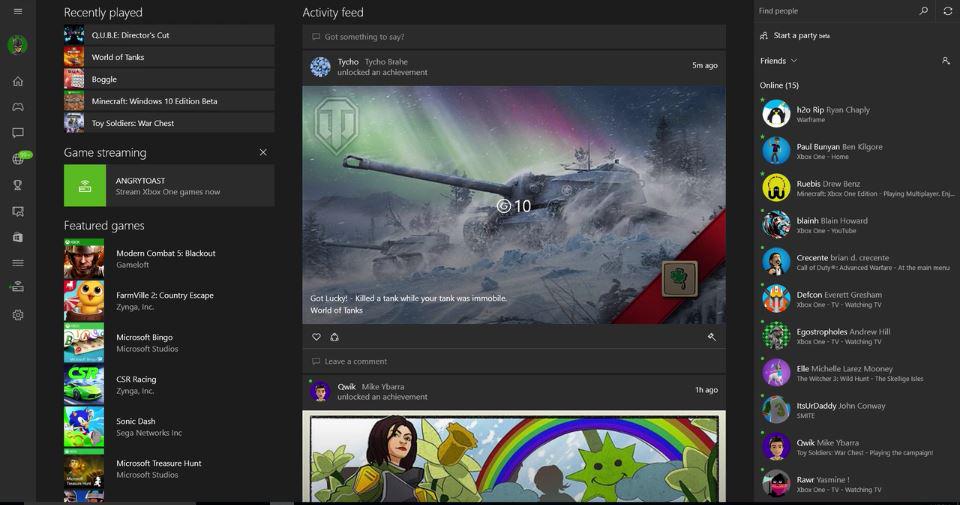The width and height of the screenshot is (961, 505).
Task: Open My games controller icon
Action: pos(18,107)
